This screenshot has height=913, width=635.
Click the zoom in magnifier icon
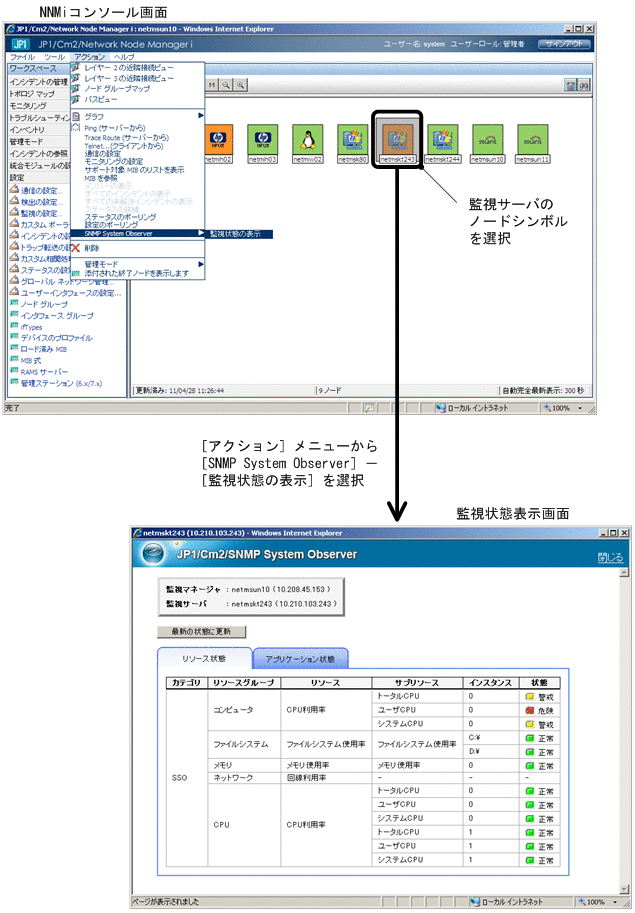(x=240, y=85)
